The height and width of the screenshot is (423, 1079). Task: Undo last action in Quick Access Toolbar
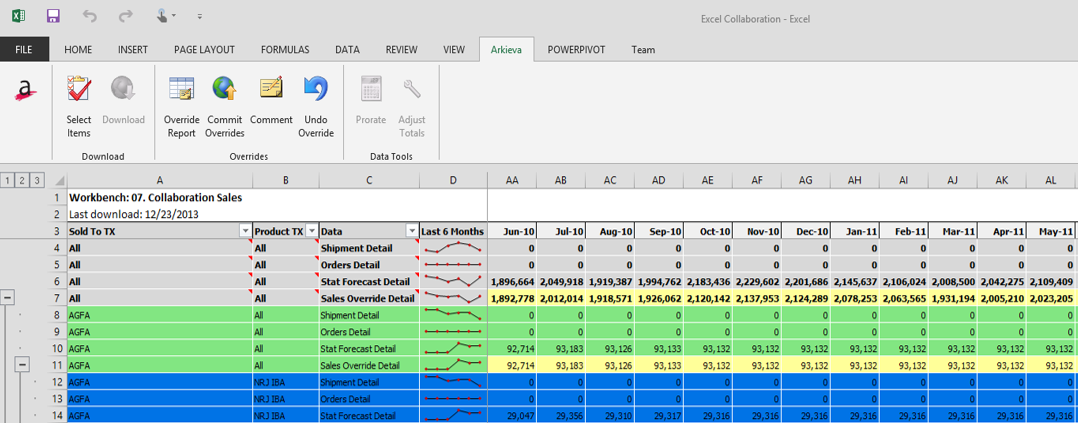point(89,15)
